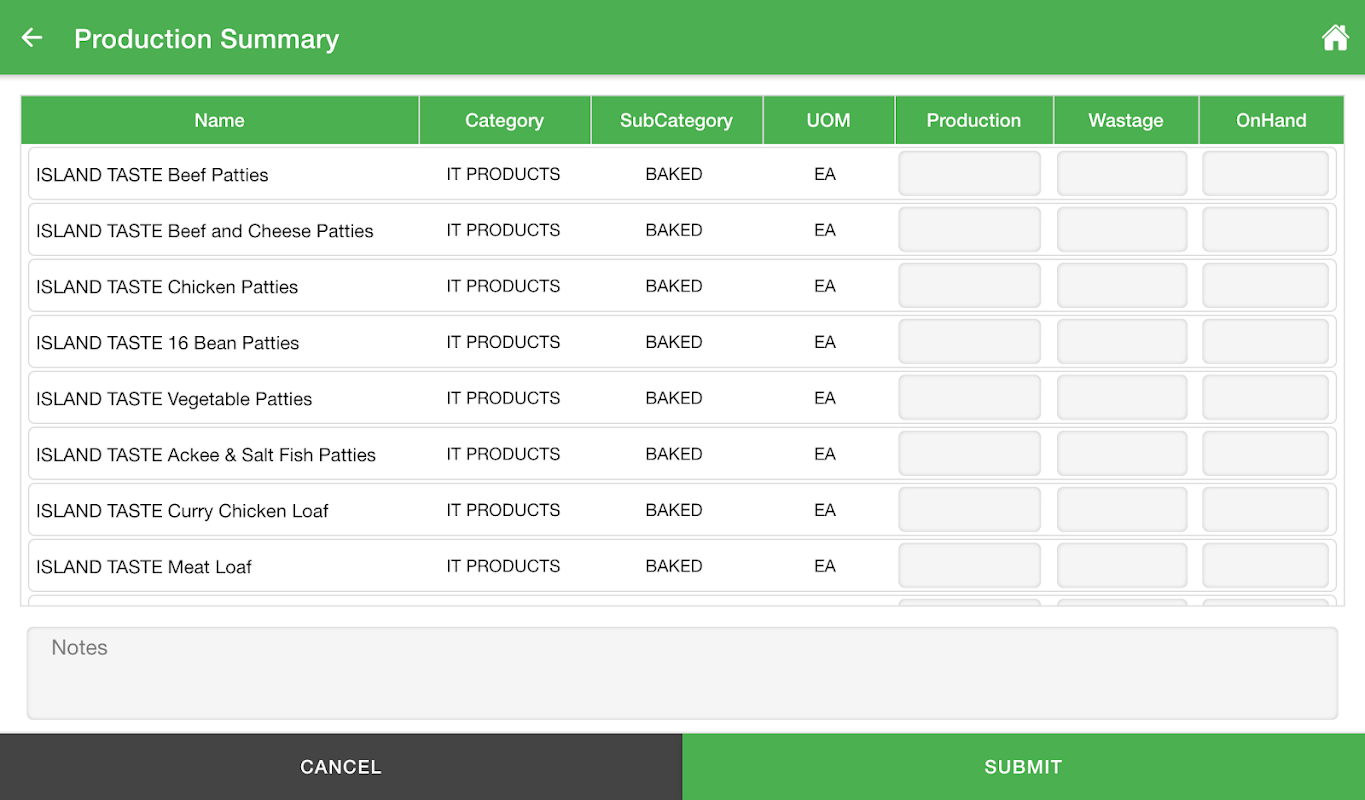Select Production field for Meat Loaf

(x=970, y=566)
